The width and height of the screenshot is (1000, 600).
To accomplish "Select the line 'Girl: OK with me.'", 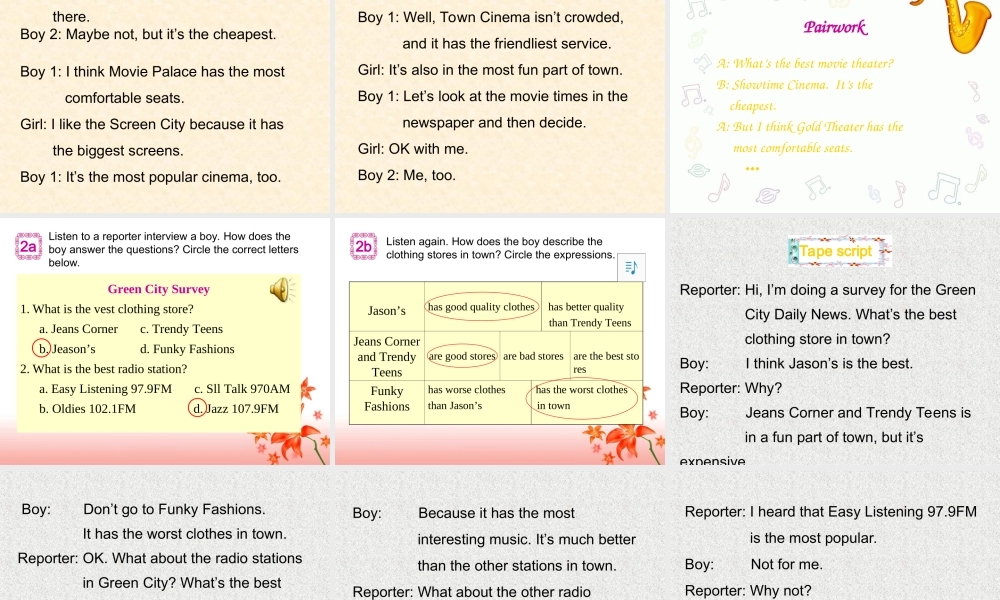I will click(413, 149).
